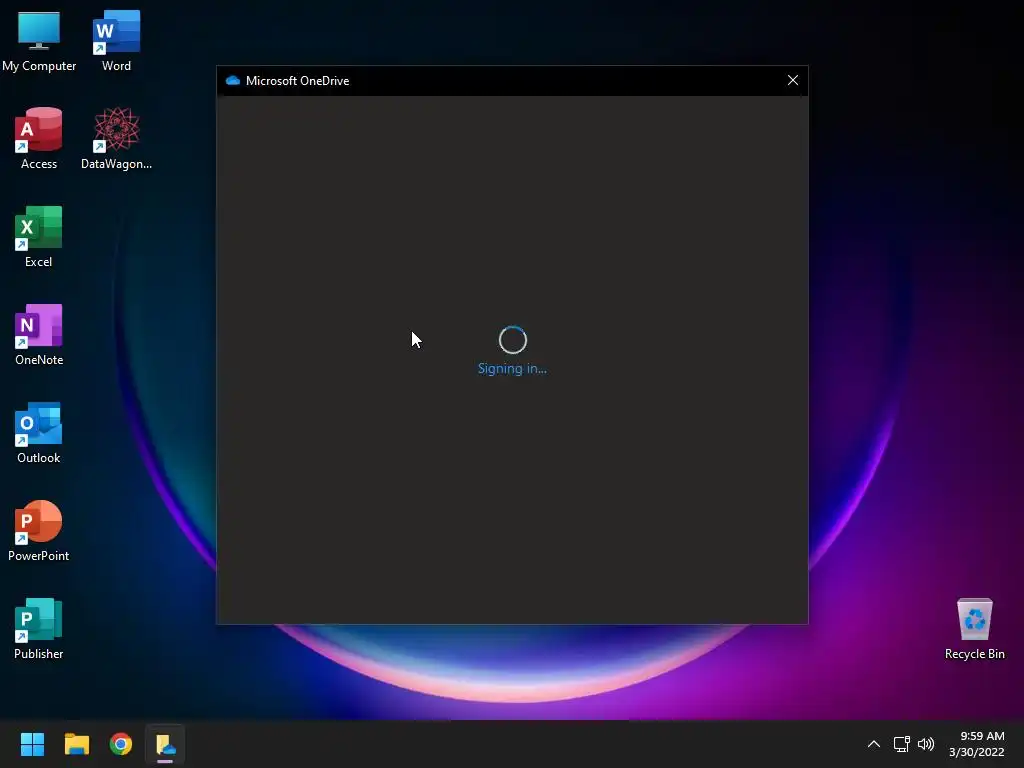Select the Excel desktop shortcut
This screenshot has height=768, width=1024.
point(39,236)
